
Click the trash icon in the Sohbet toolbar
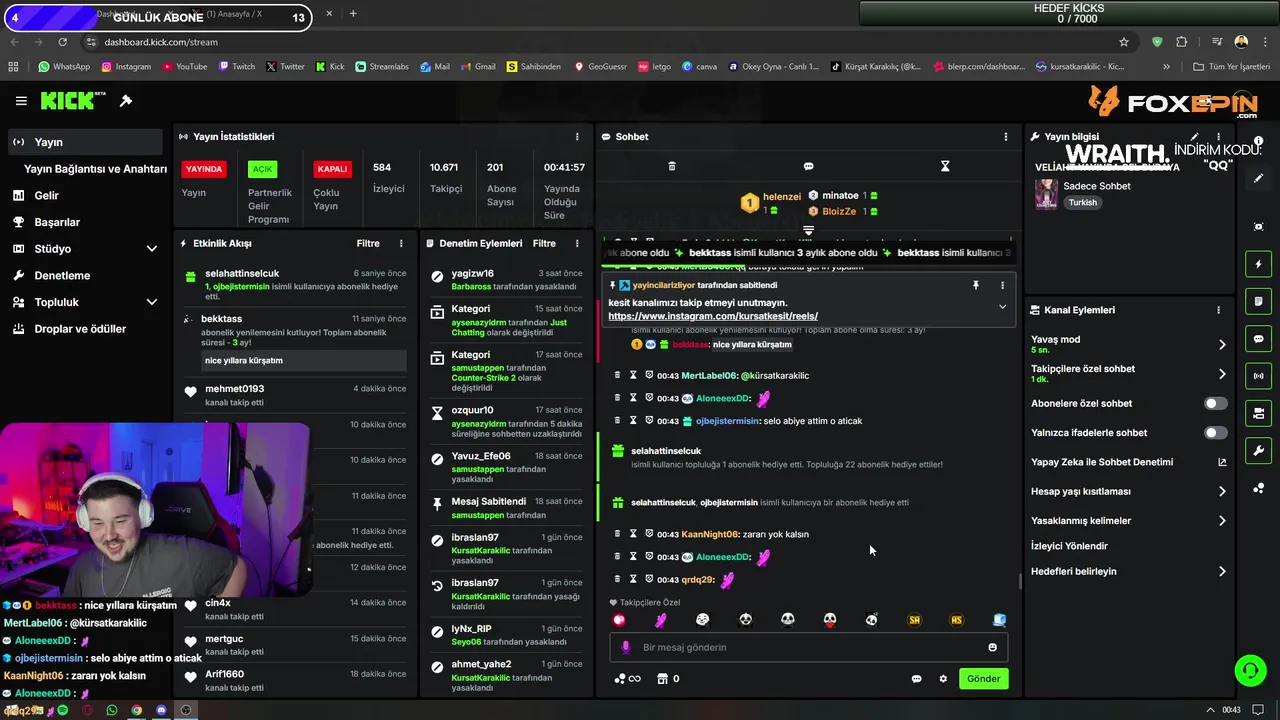pyautogui.click(x=672, y=166)
